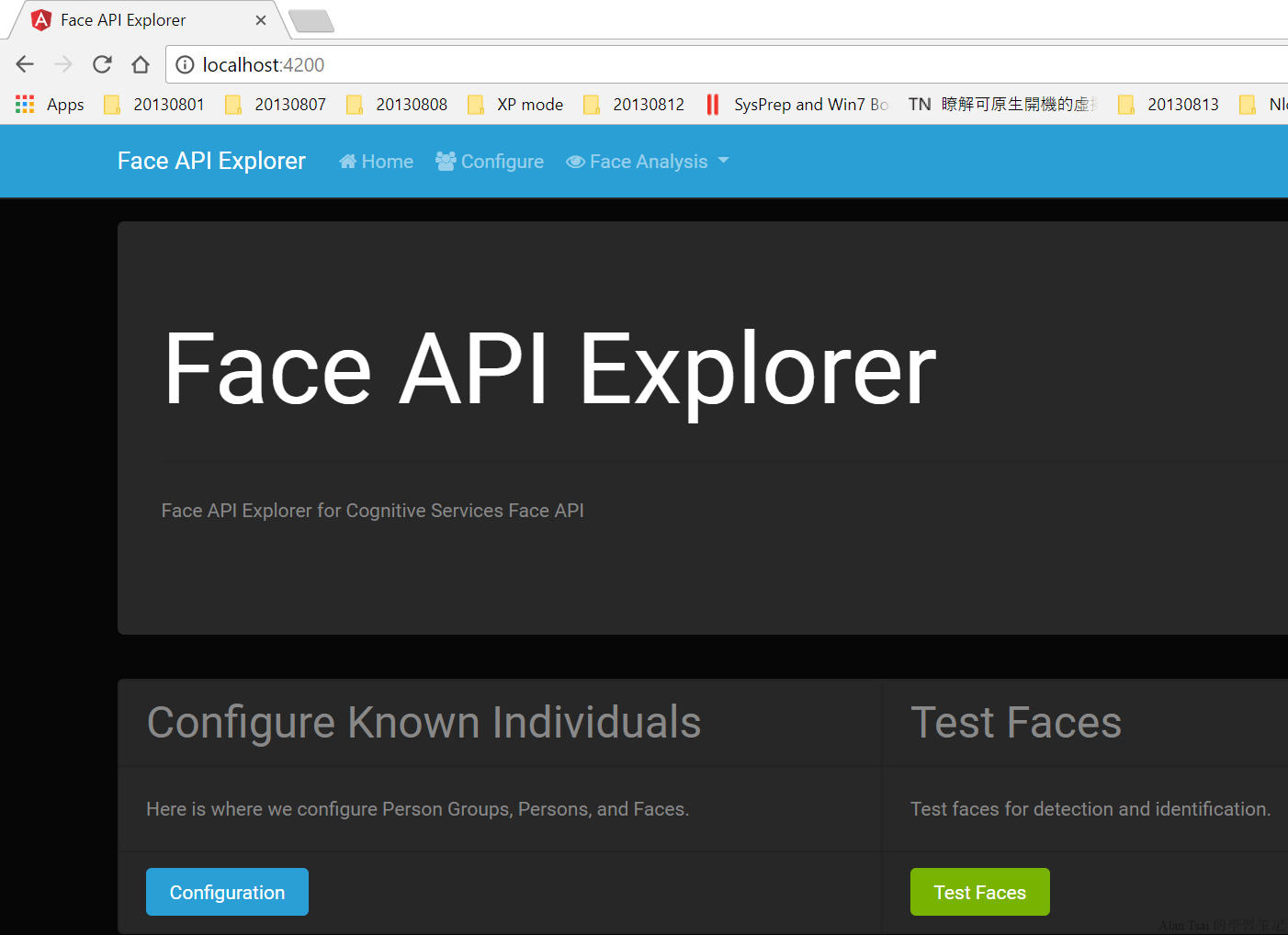
Task: Open Configure in the navbar
Action: [490, 162]
